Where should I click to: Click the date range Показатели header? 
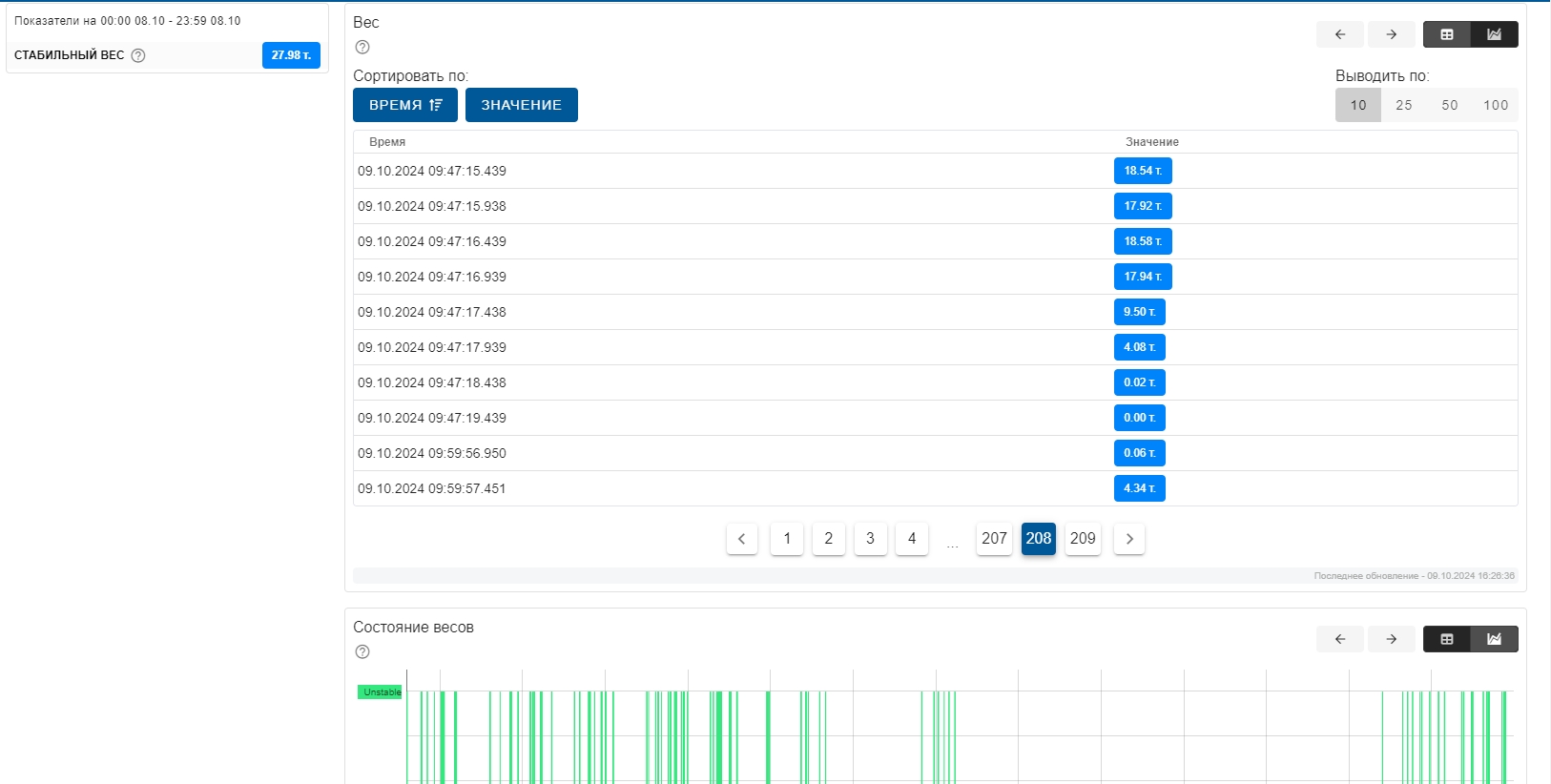pos(128,21)
